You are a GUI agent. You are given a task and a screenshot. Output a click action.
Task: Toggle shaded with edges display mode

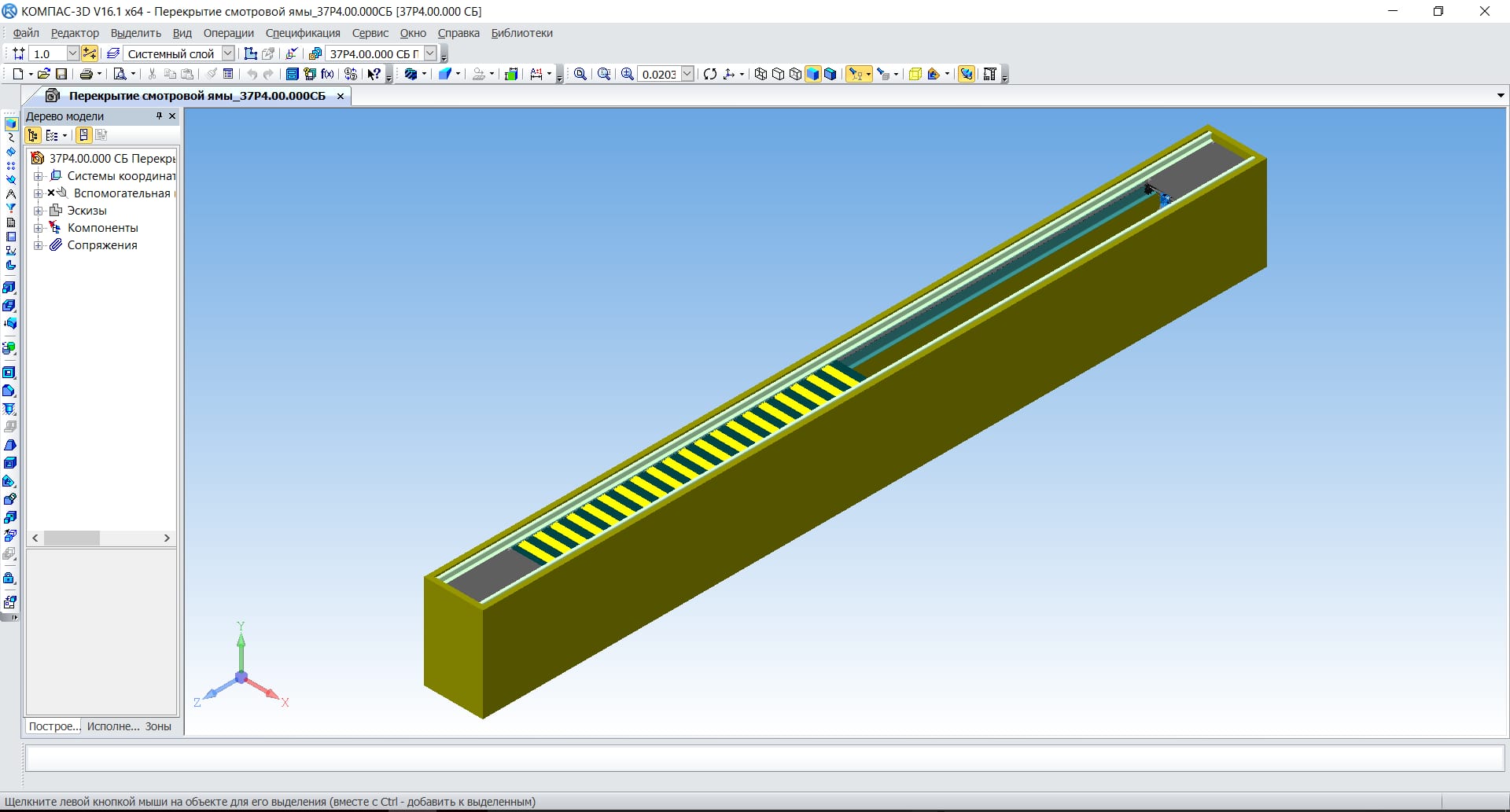pyautogui.click(x=830, y=74)
